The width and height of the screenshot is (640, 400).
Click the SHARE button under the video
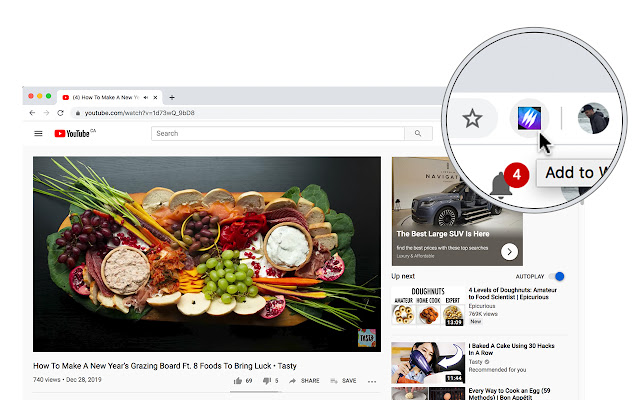click(x=304, y=381)
